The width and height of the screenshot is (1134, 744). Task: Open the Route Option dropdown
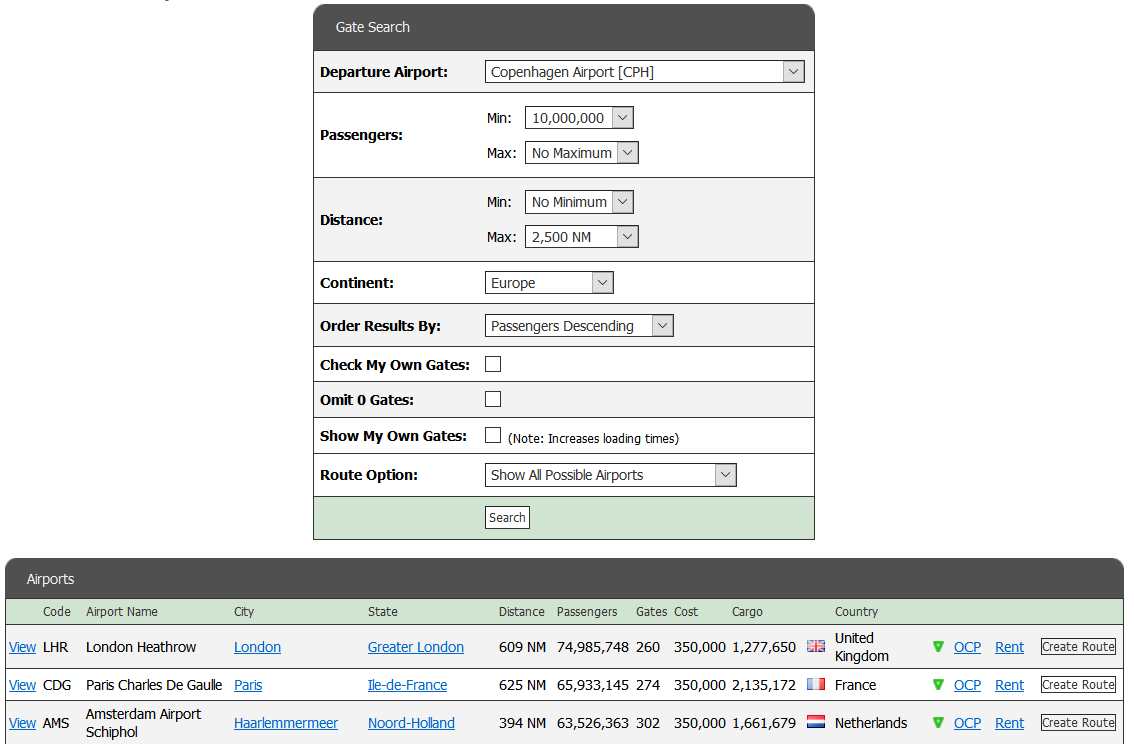coord(610,475)
